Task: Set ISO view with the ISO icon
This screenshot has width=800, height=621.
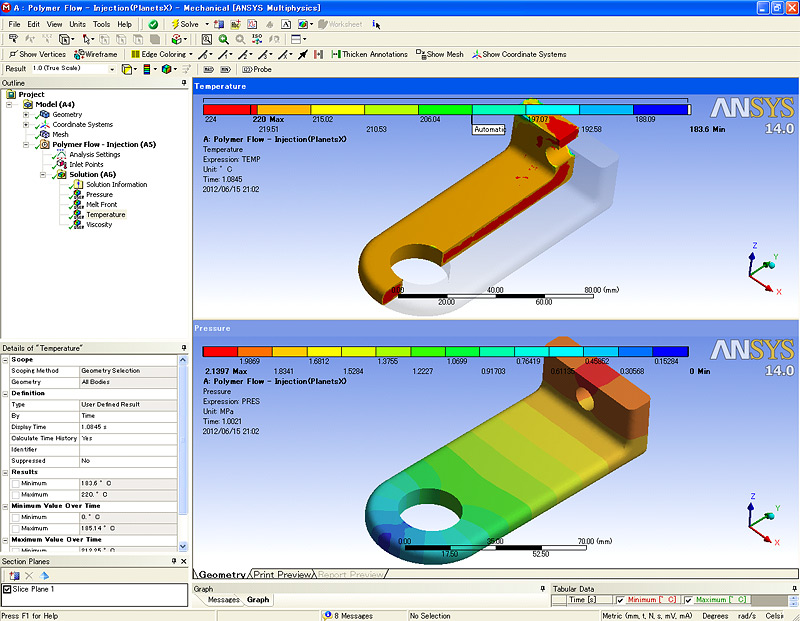Action: click(x=257, y=39)
